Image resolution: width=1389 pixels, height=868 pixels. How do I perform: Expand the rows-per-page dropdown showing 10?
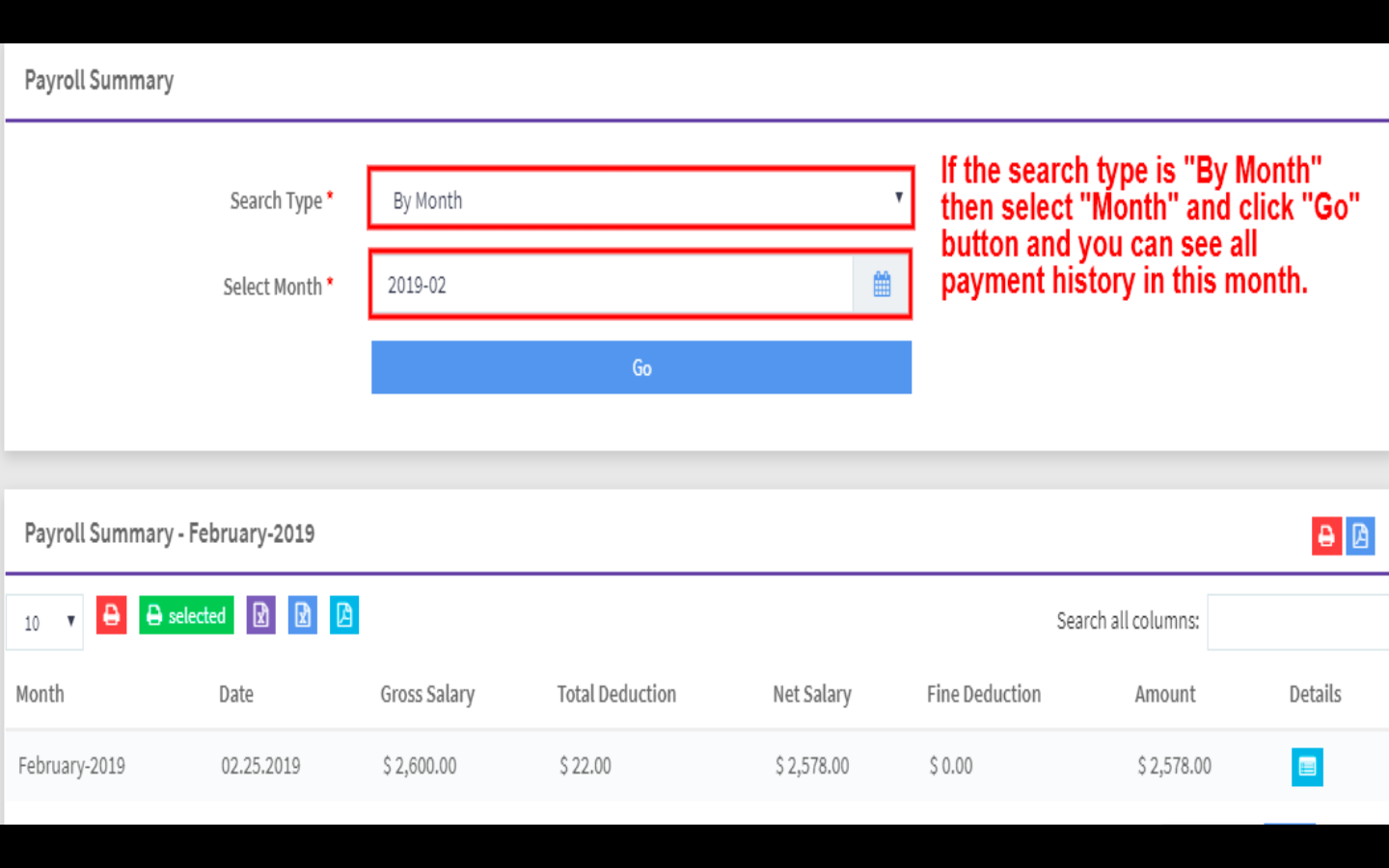point(45,622)
